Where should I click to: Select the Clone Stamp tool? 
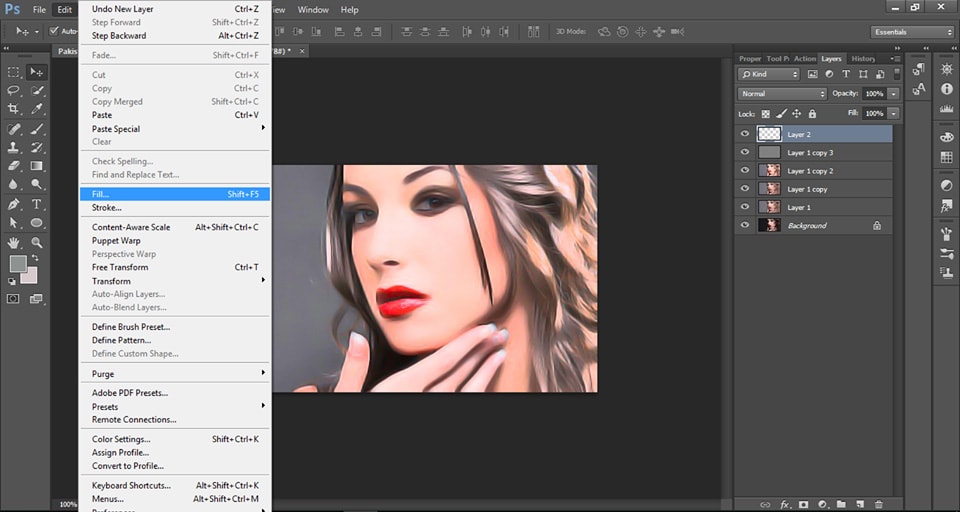[x=14, y=147]
